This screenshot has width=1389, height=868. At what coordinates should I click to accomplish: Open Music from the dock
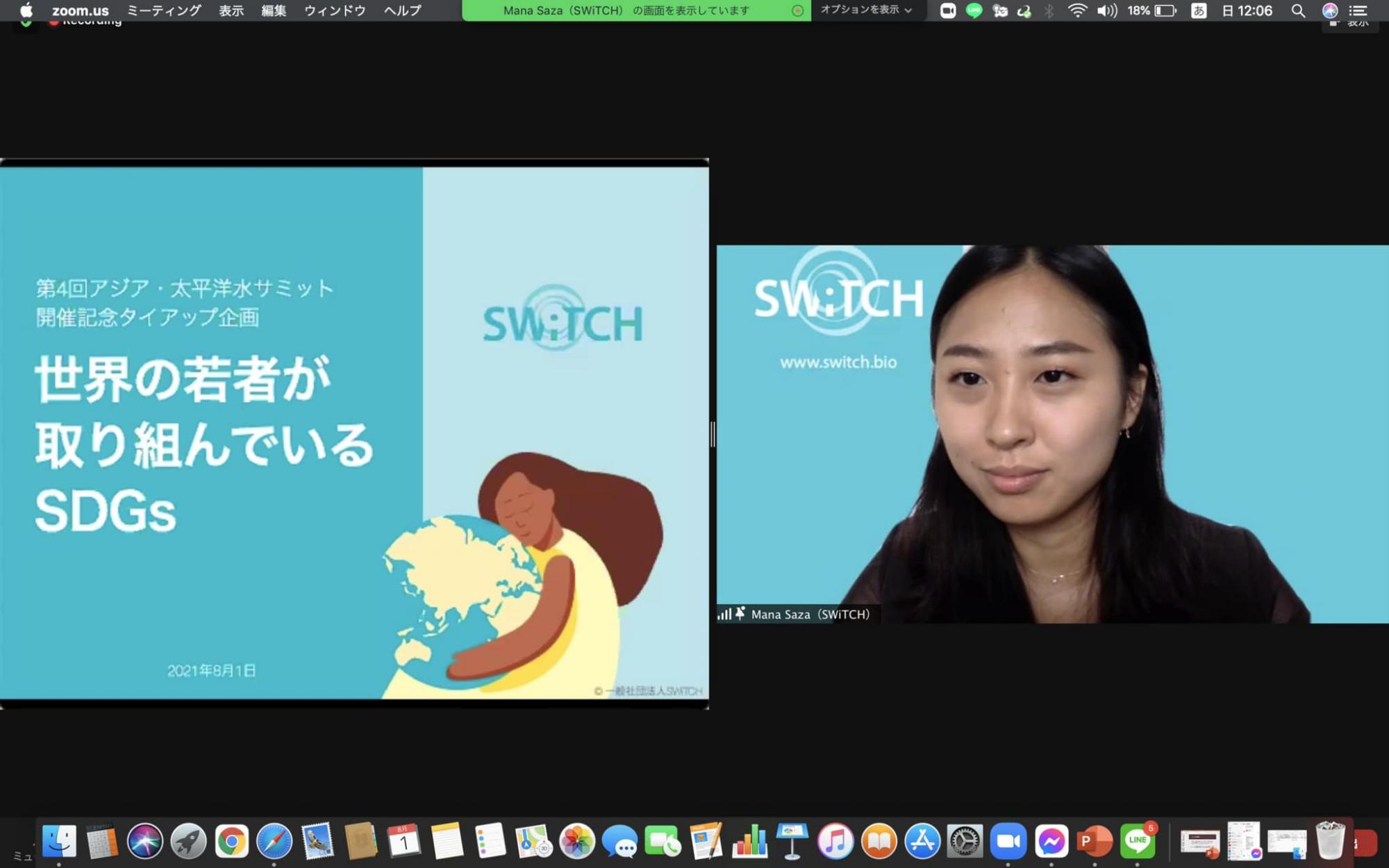[x=835, y=841]
